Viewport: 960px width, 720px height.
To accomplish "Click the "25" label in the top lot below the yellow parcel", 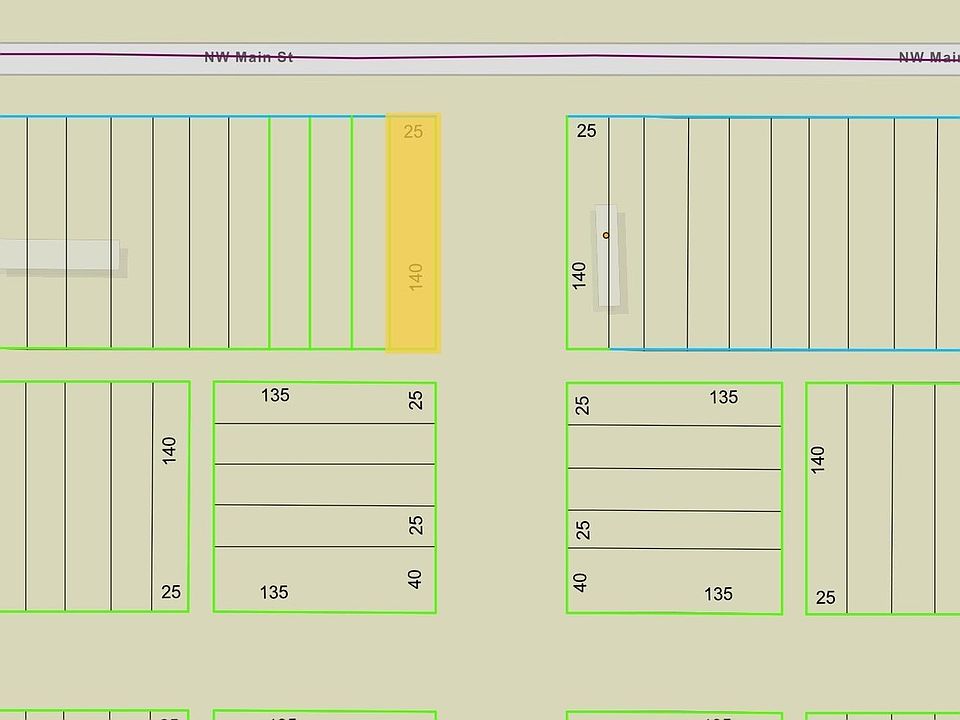I will coord(415,400).
